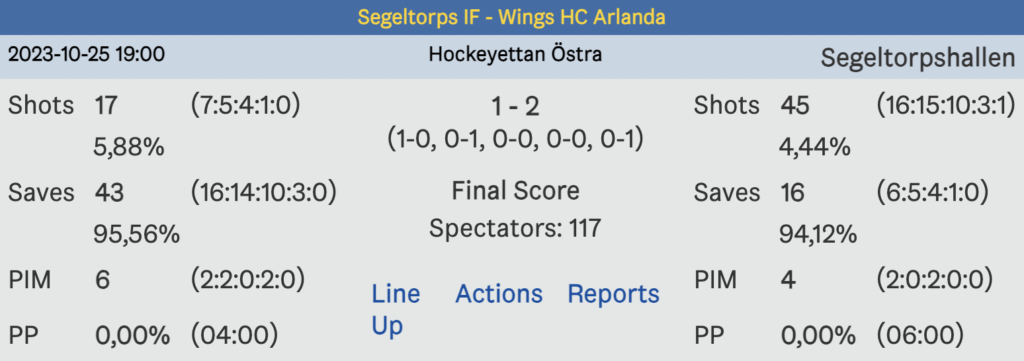Click the Segeltorpshallen venue name
1024x361 pixels.
(x=918, y=58)
